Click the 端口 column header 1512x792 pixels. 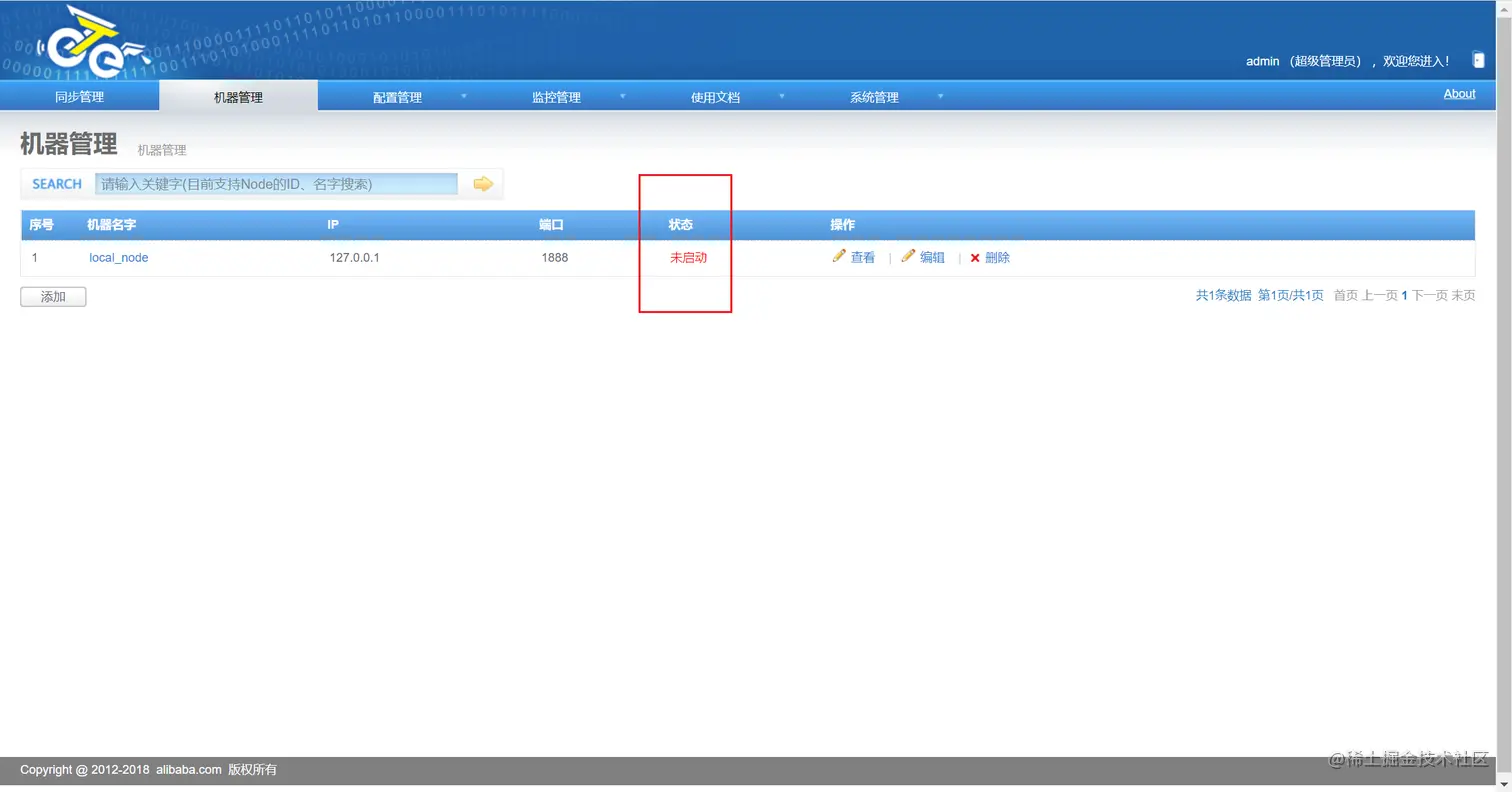click(x=552, y=225)
